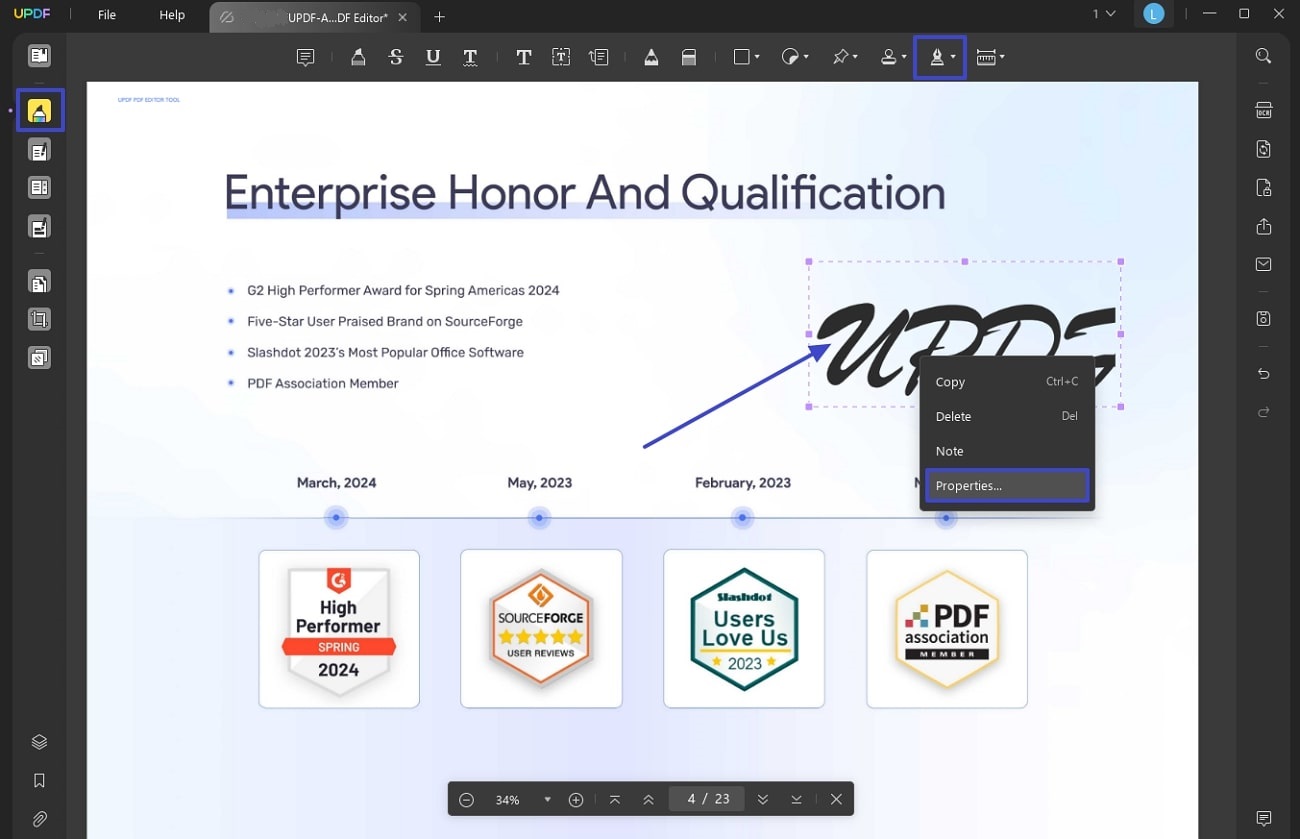Screen dimensions: 1300x839
Task: Open the shapes dropdown arrow
Action: [x=756, y=57]
